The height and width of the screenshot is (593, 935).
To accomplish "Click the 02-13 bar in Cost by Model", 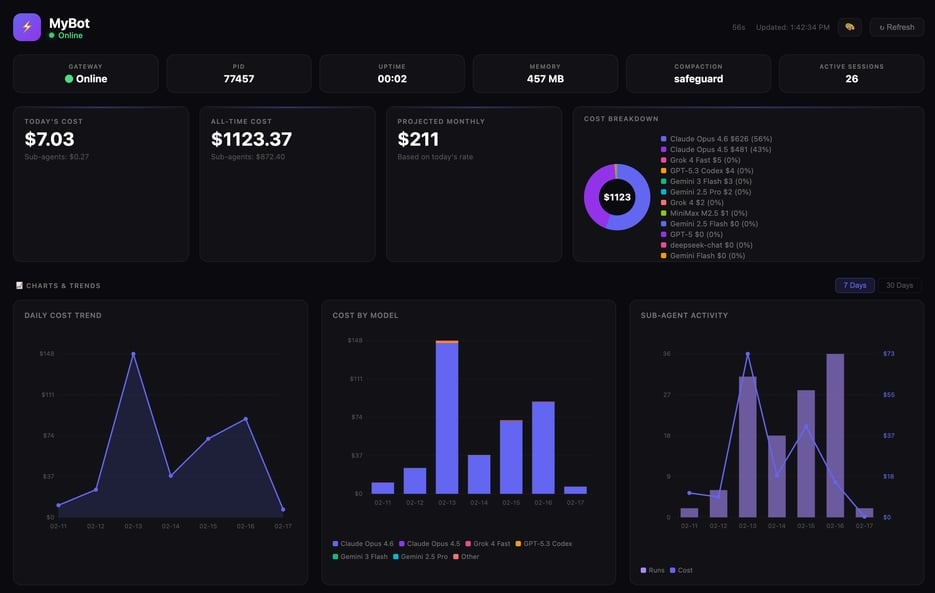I will click(x=447, y=417).
